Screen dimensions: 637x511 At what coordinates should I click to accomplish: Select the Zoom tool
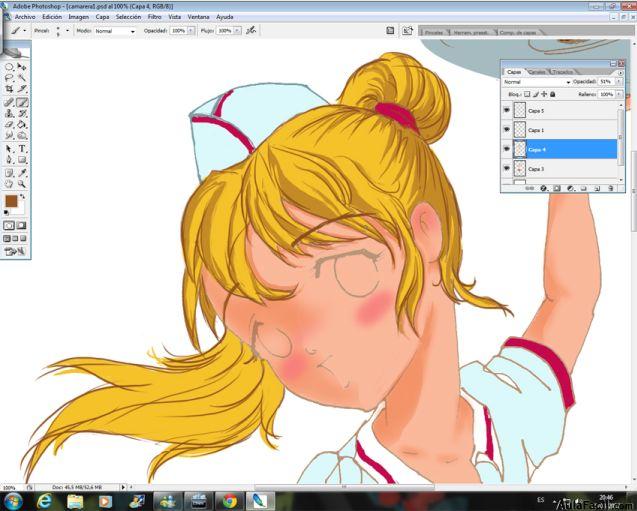click(22, 184)
